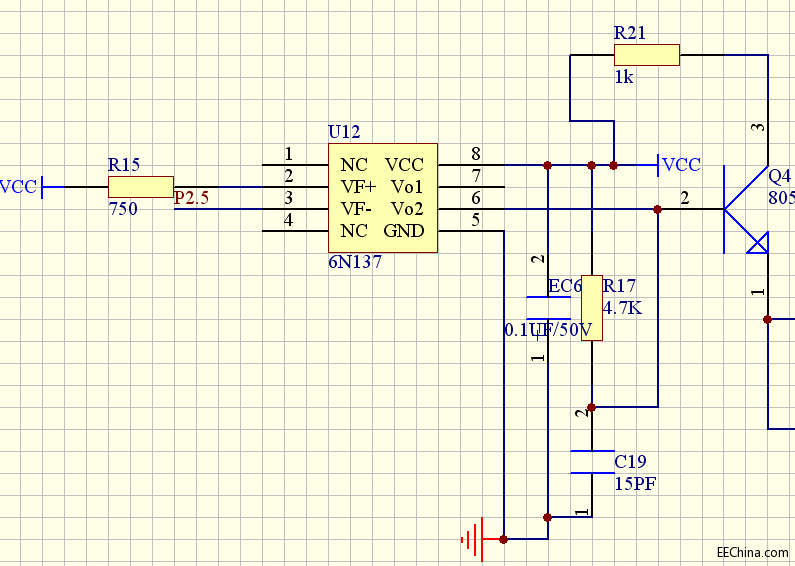Select the 15PF value label
Image resolution: width=795 pixels, height=566 pixels.
tap(636, 483)
